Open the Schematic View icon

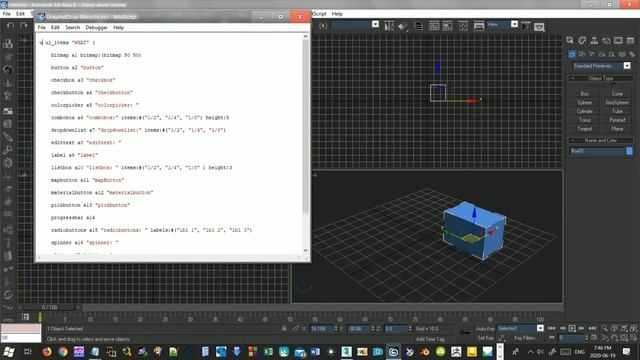448,26
